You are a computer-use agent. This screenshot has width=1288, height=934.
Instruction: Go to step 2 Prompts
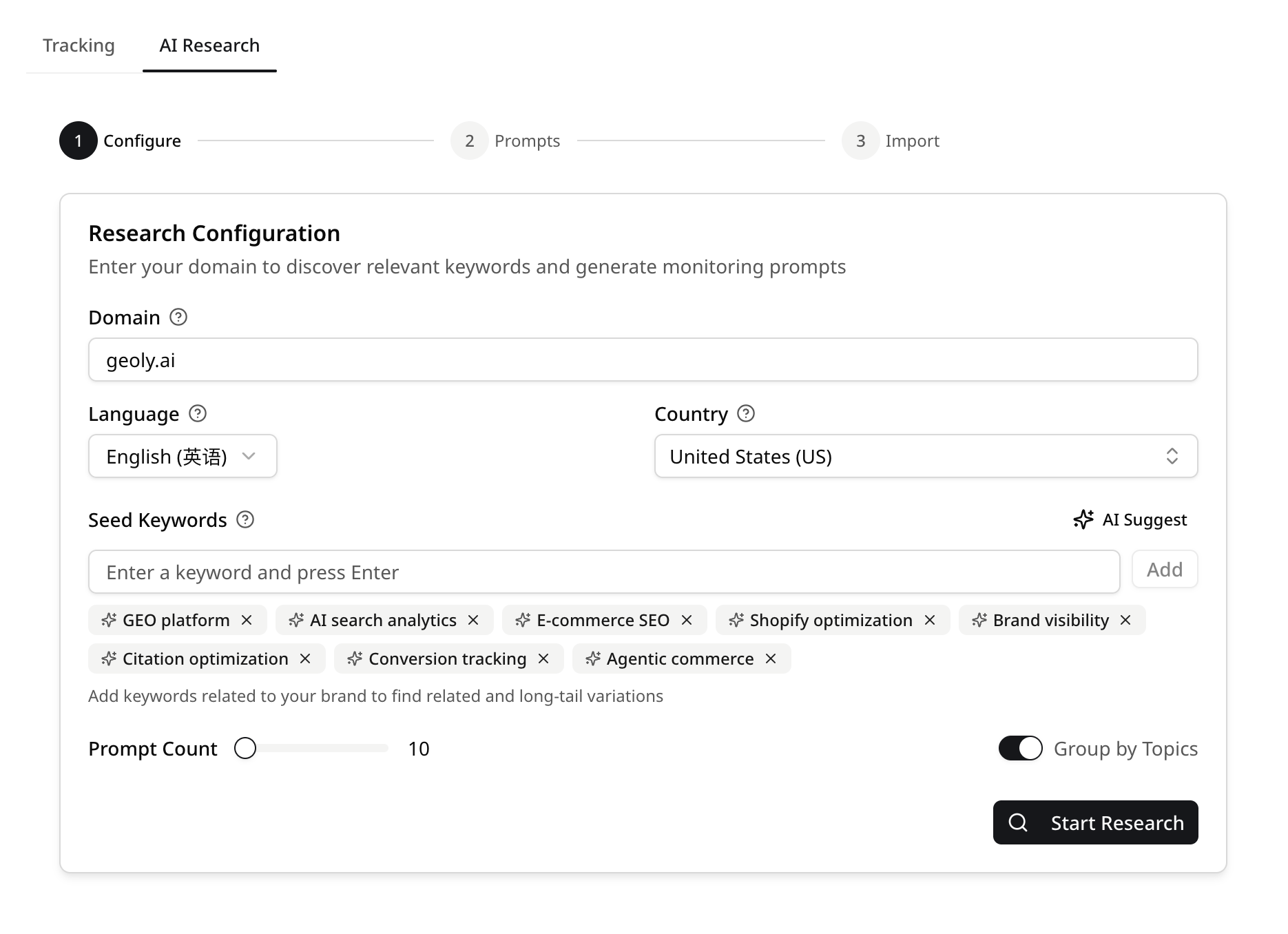click(506, 141)
